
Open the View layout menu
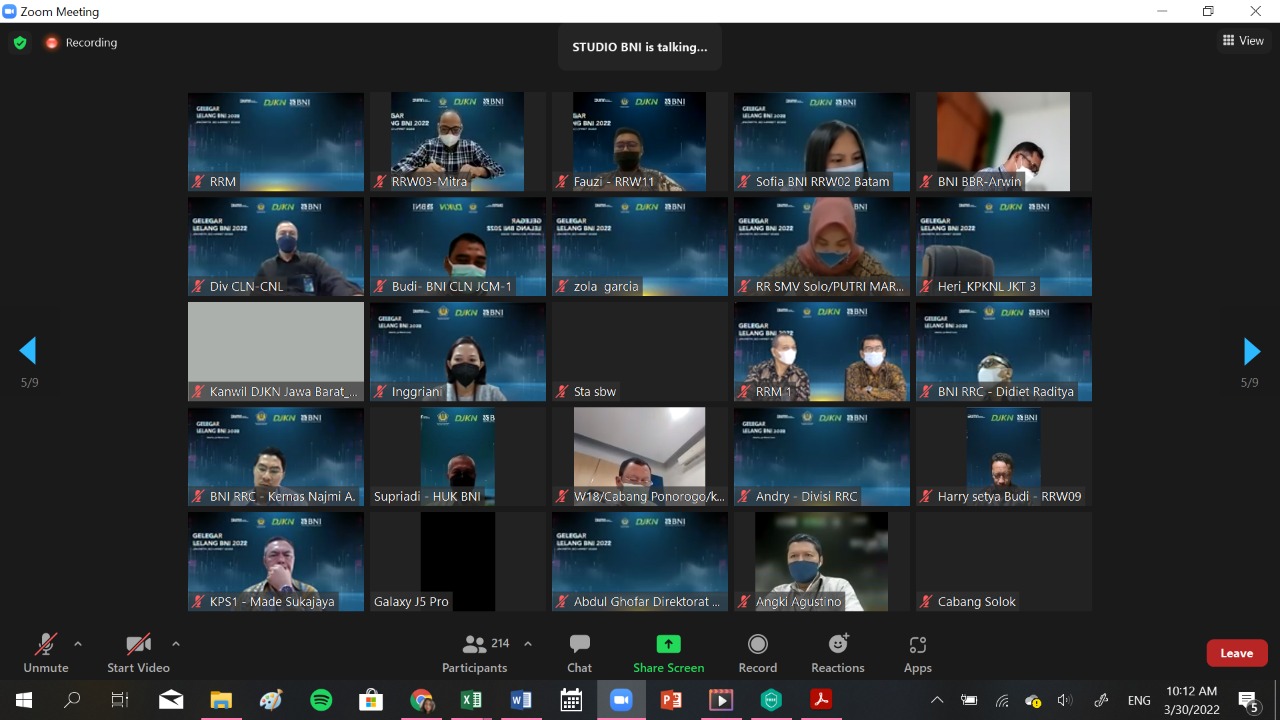coord(1243,41)
